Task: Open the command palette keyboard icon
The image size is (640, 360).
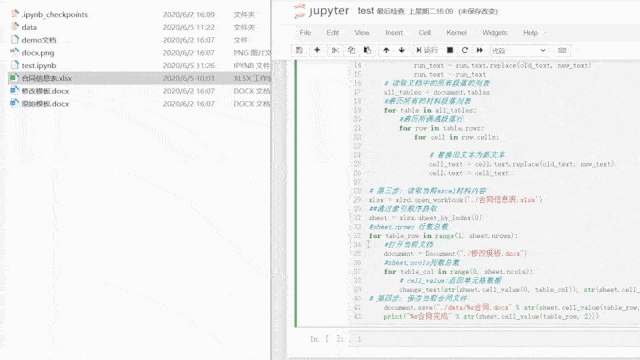Action: tap(562, 50)
